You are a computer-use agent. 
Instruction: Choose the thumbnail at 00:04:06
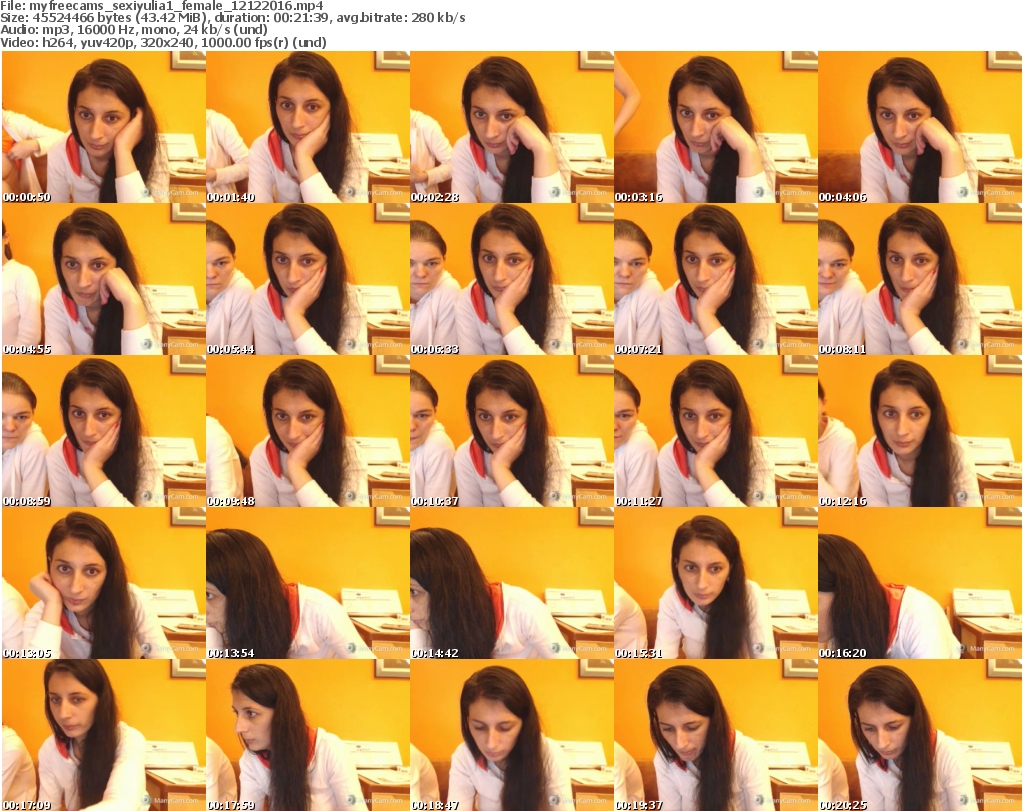tap(920, 127)
